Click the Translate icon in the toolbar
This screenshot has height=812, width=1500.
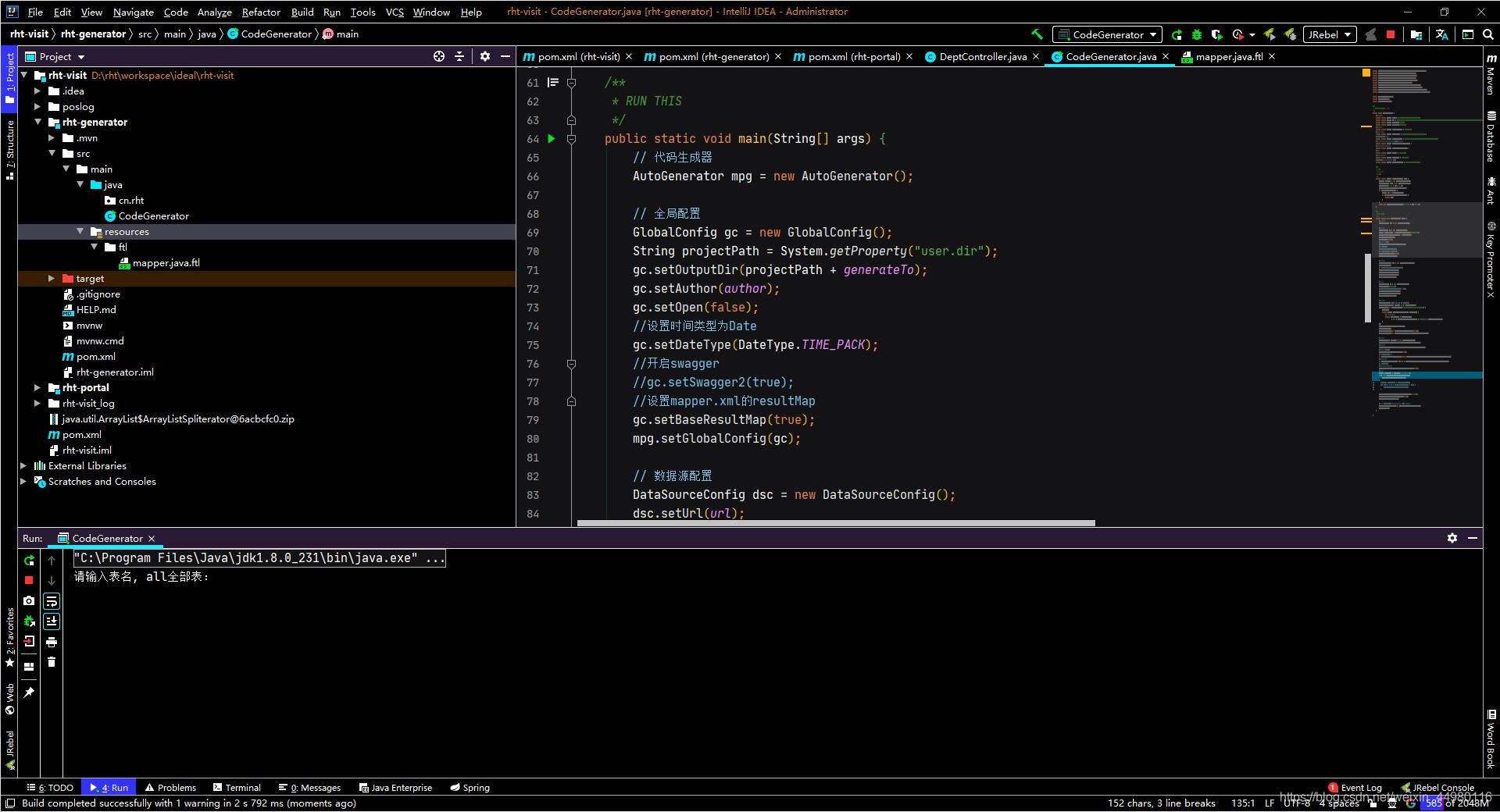coord(1441,34)
